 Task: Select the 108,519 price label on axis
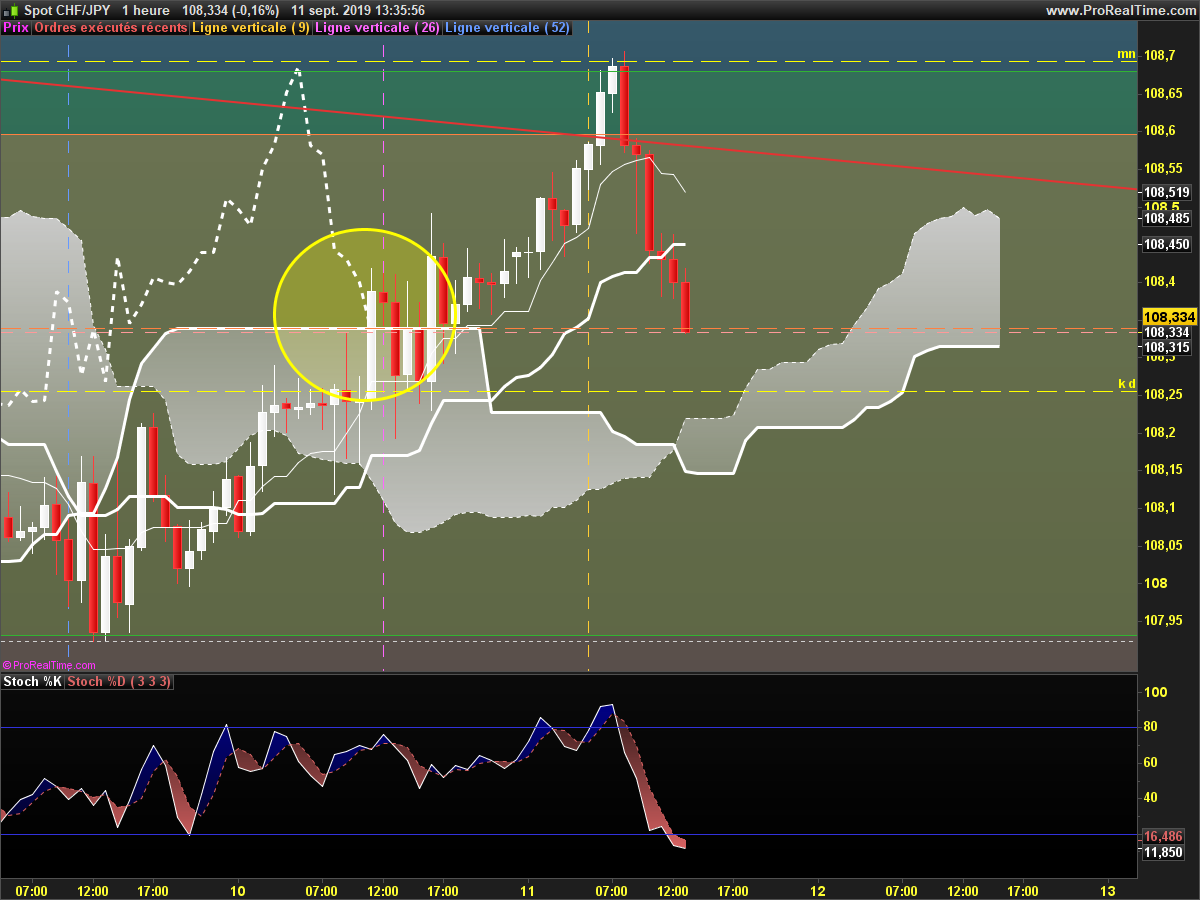click(1166, 192)
